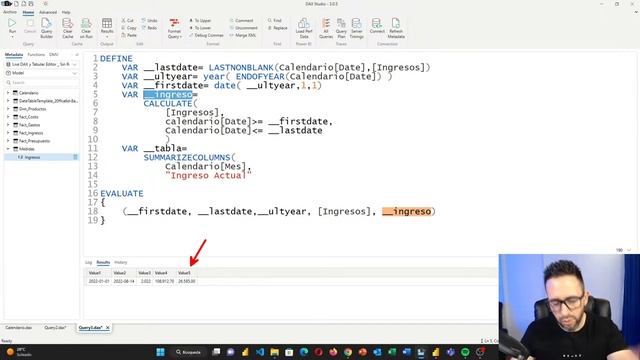Image resolution: width=640 pixels, height=360 pixels.
Task: Run the DAX query
Action: click(12, 27)
